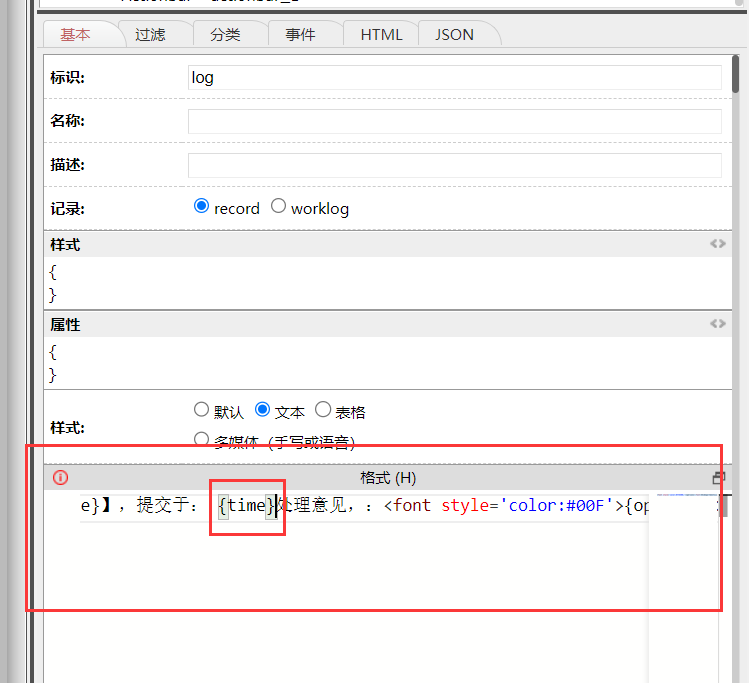Select the worklog radio option
Image resolution: width=749 pixels, height=683 pixels.
278,206
